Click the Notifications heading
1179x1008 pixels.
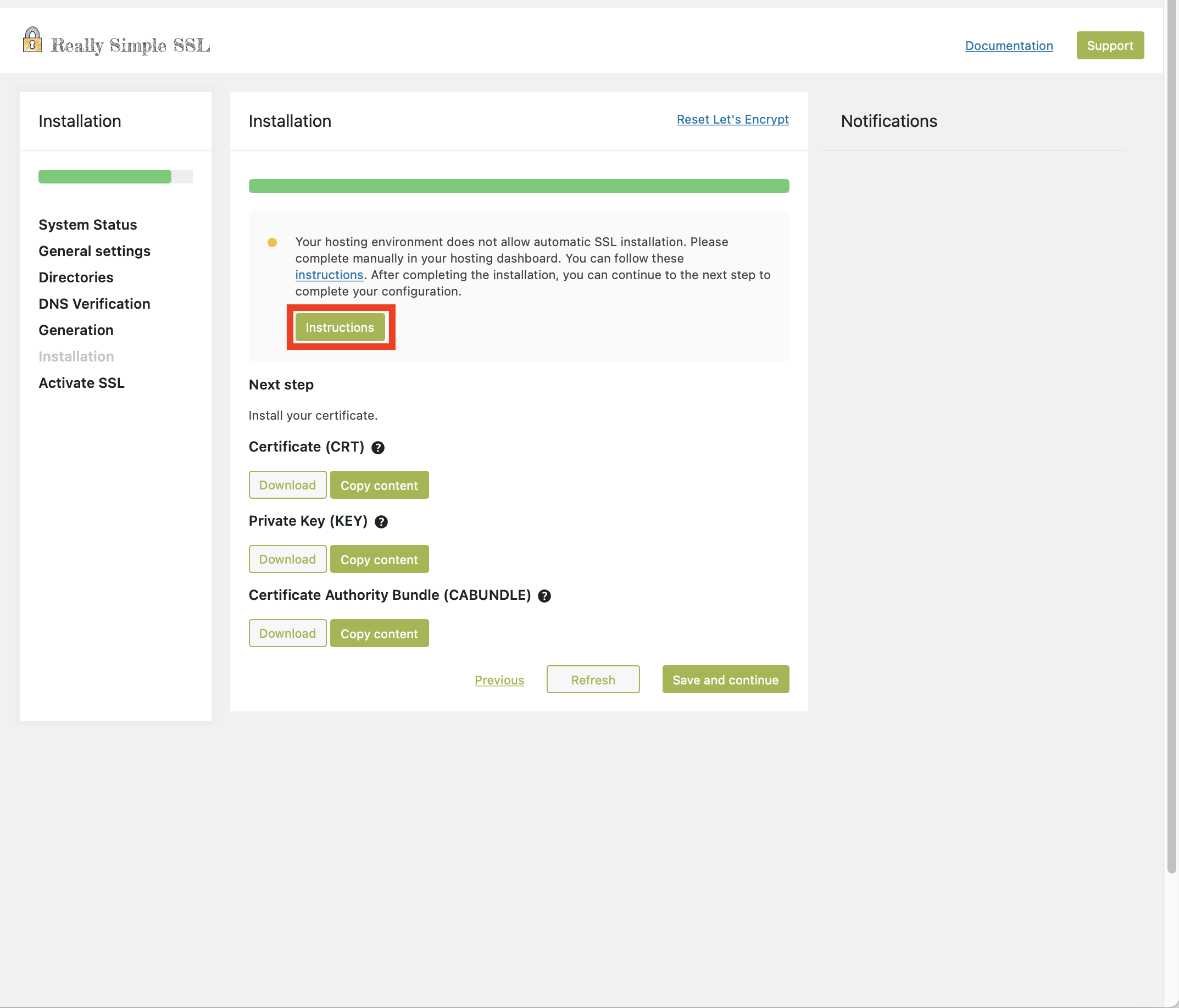pyautogui.click(x=889, y=121)
